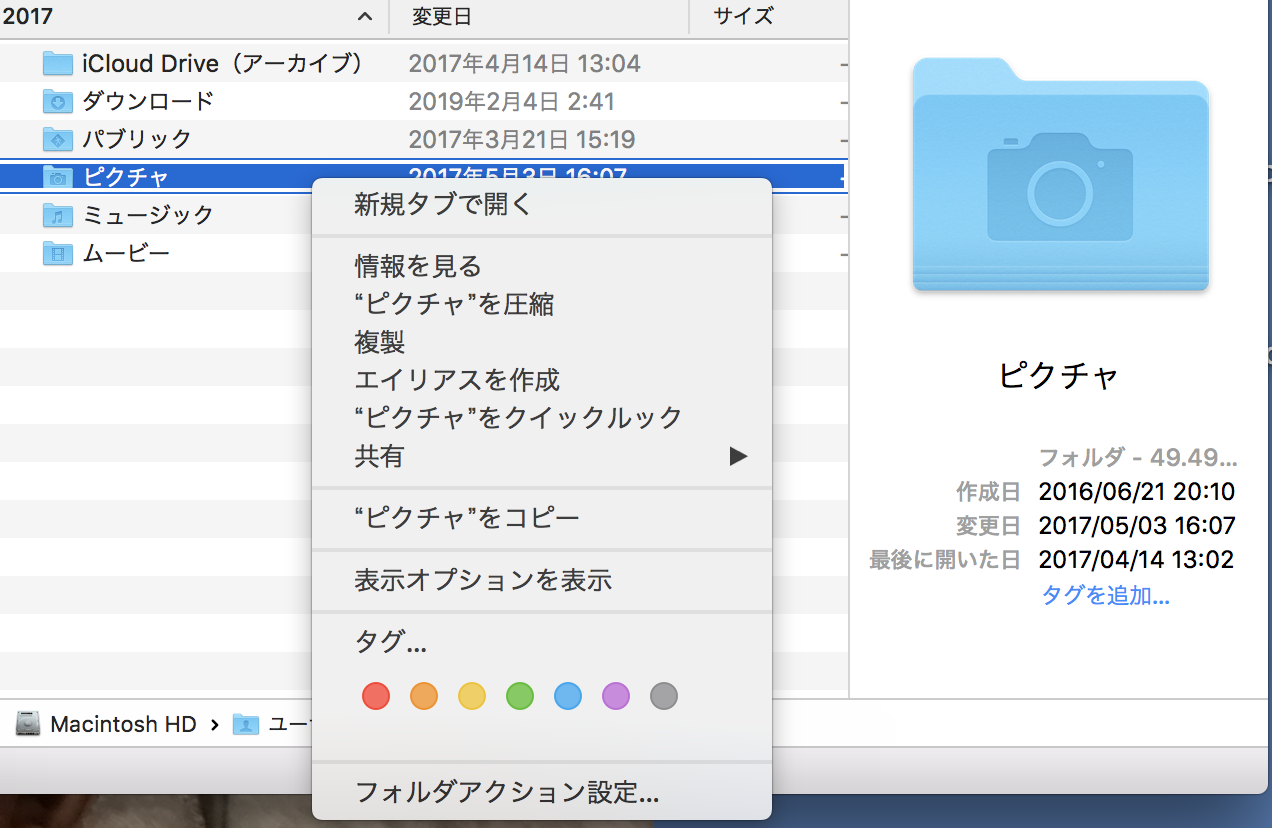Viewport: 1272px width, 828px height.
Task: Click the ピクチャ folder icon in the selected row
Action: pyautogui.click(x=58, y=177)
